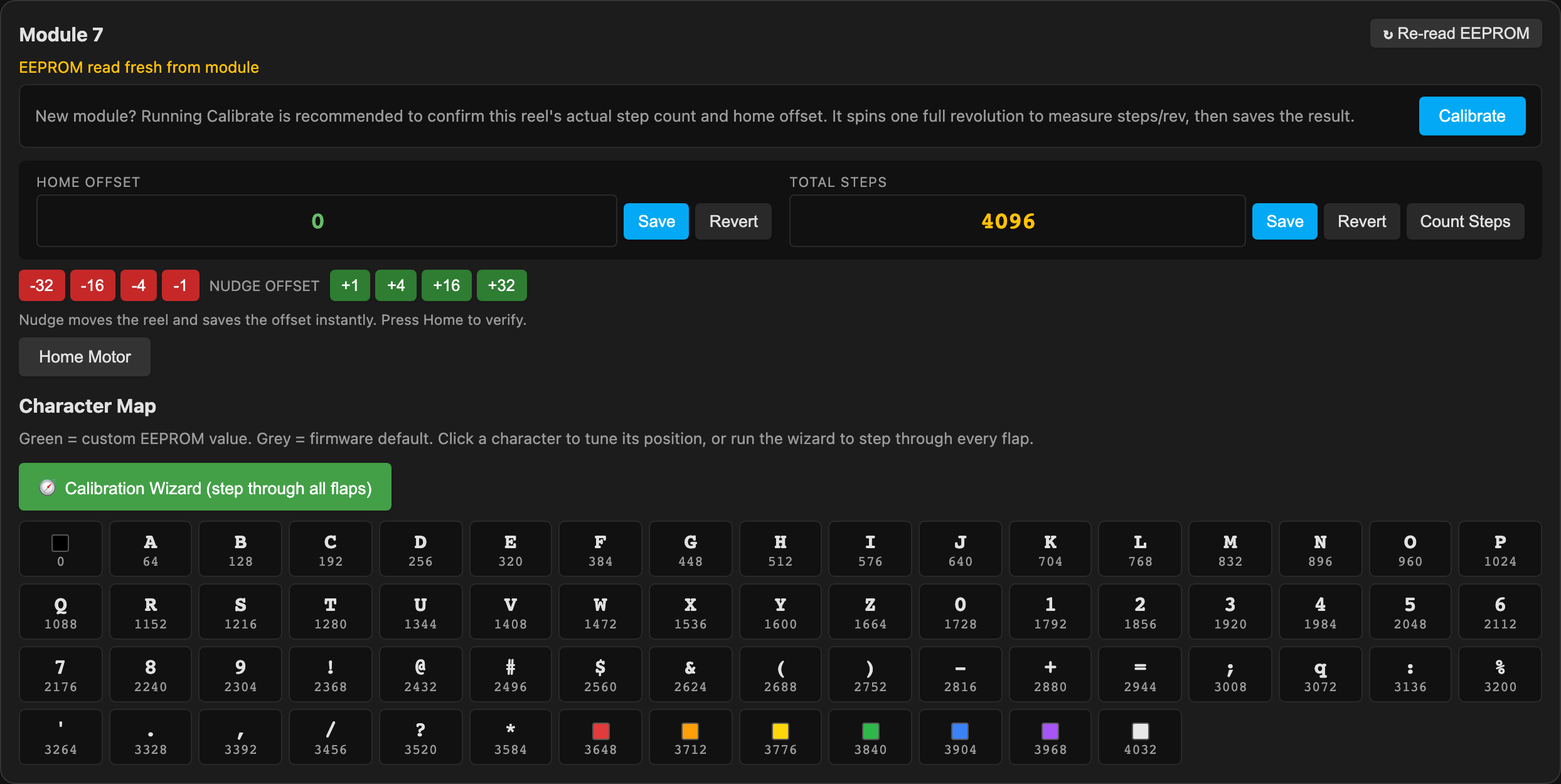
Task: Select digit 0 tile at 1728
Action: tap(961, 612)
